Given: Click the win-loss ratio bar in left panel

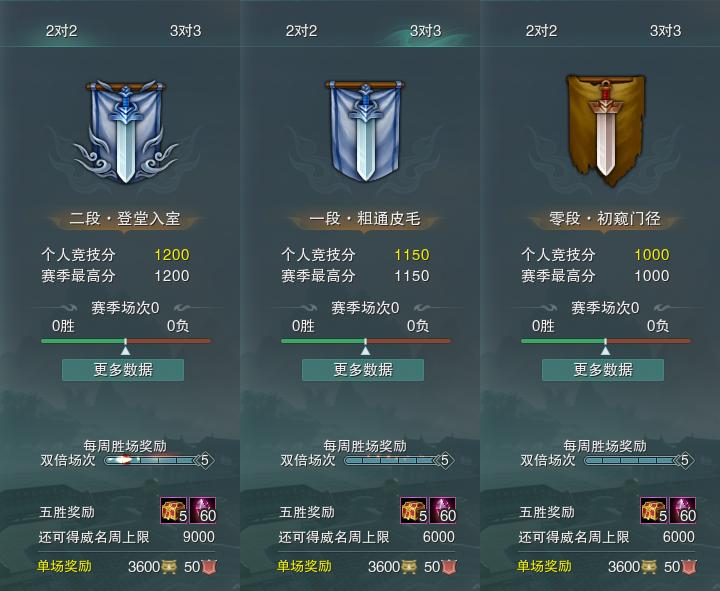Looking at the screenshot, I should coord(126,341).
